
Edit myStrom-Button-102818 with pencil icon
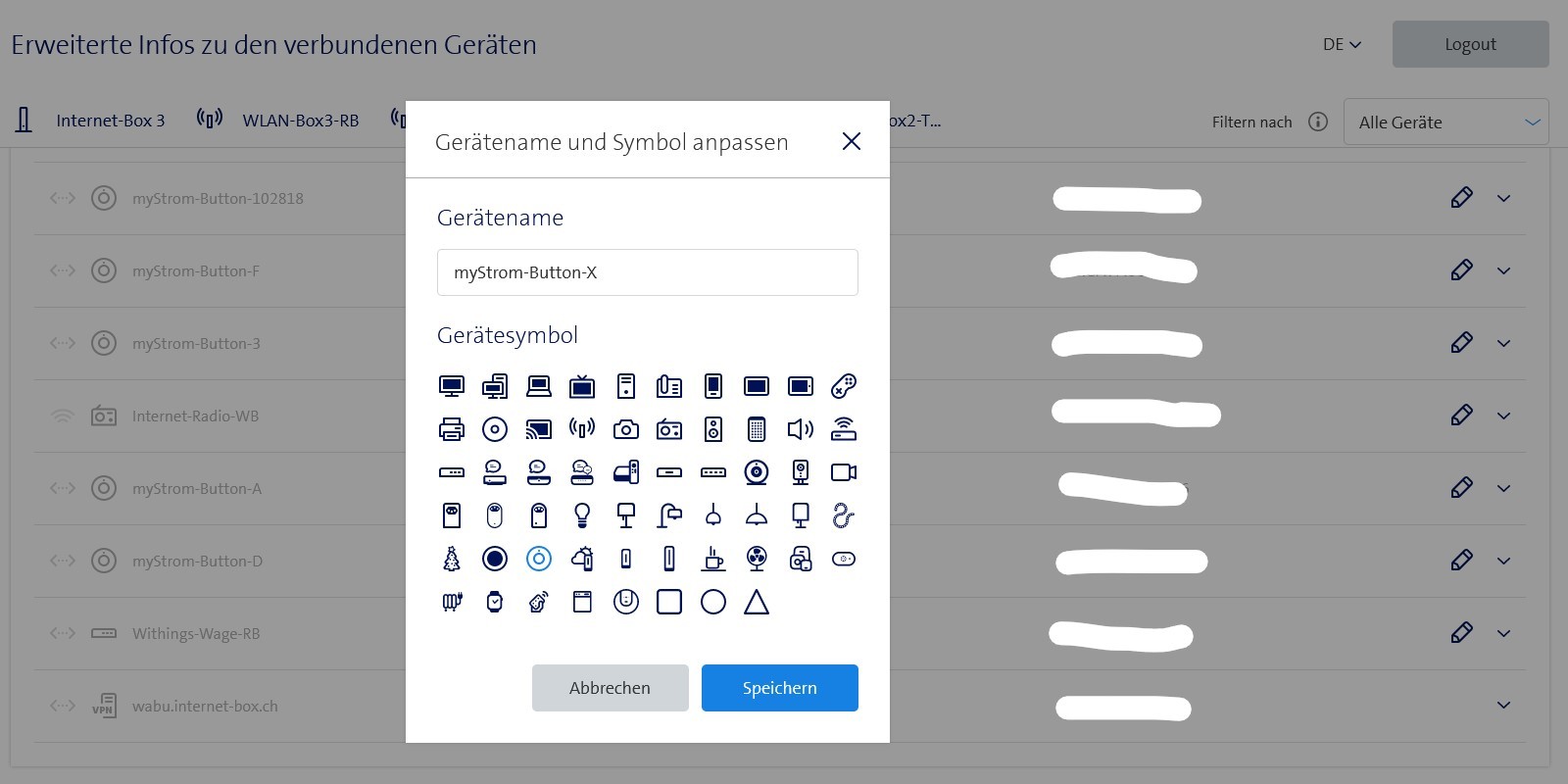pyautogui.click(x=1461, y=198)
